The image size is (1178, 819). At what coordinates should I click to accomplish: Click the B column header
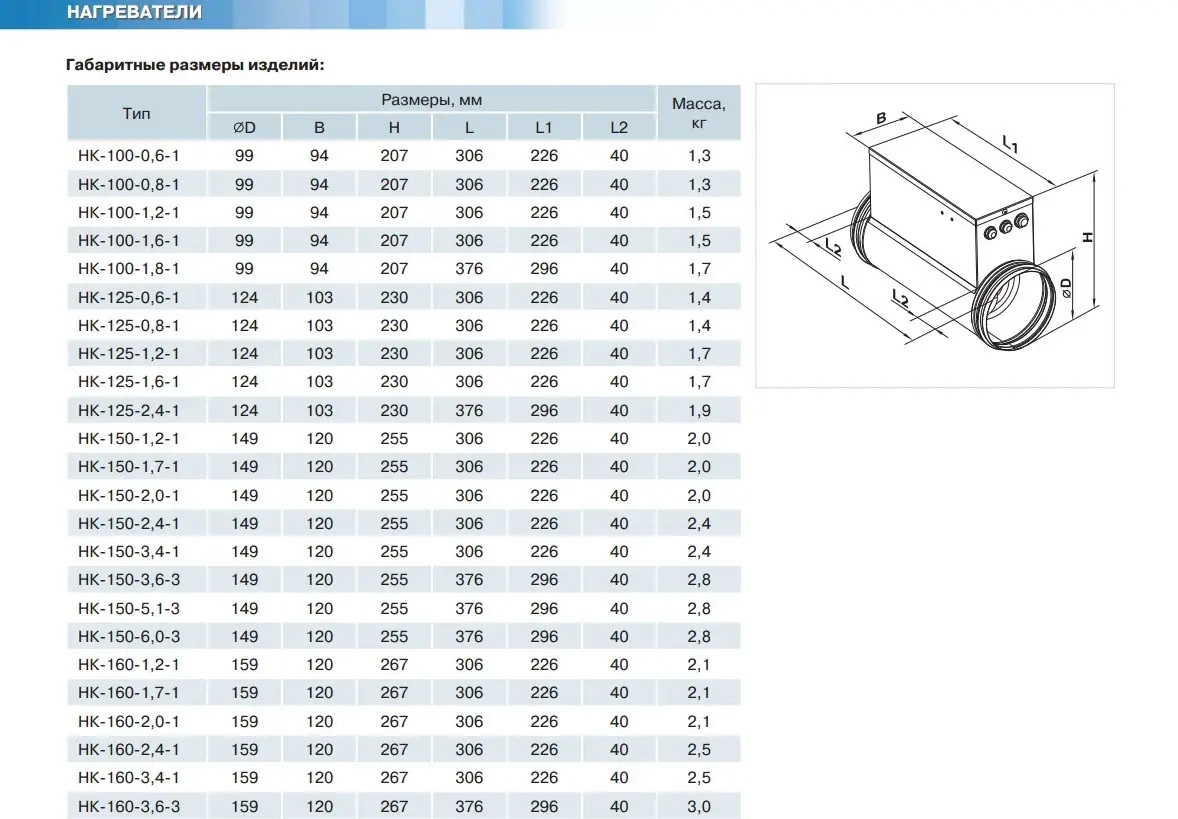click(x=319, y=128)
